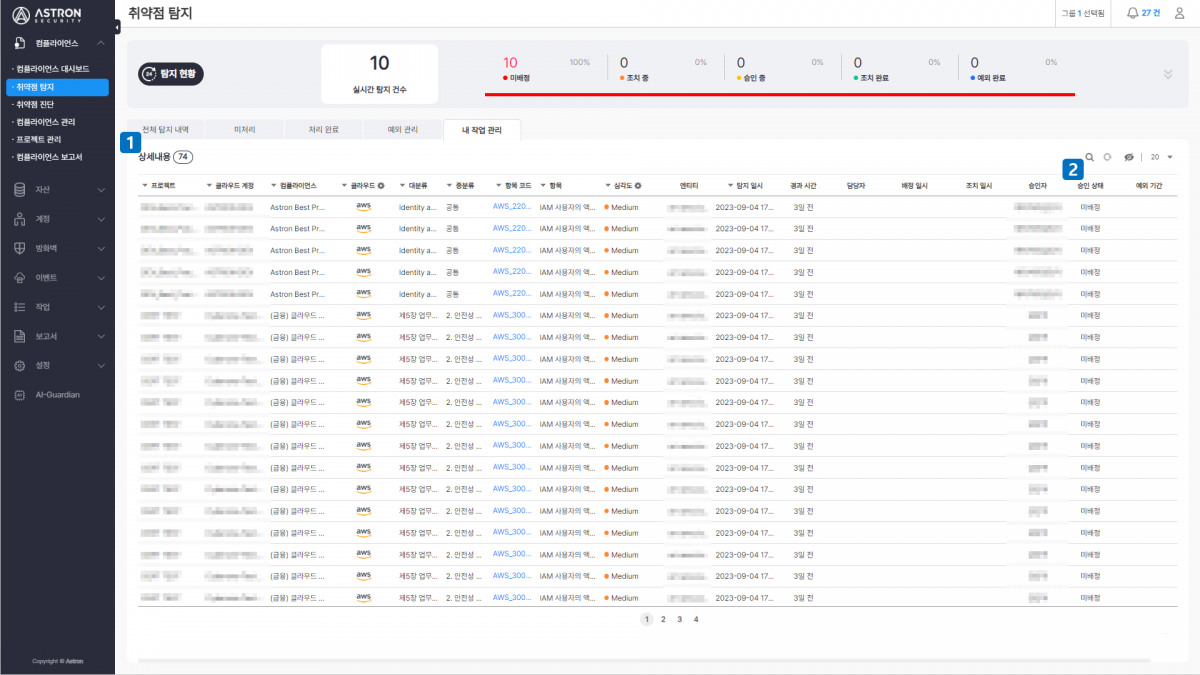This screenshot has height=675, width=1200.
Task: Expand the 계정 menu chevron
Action: (x=101, y=219)
